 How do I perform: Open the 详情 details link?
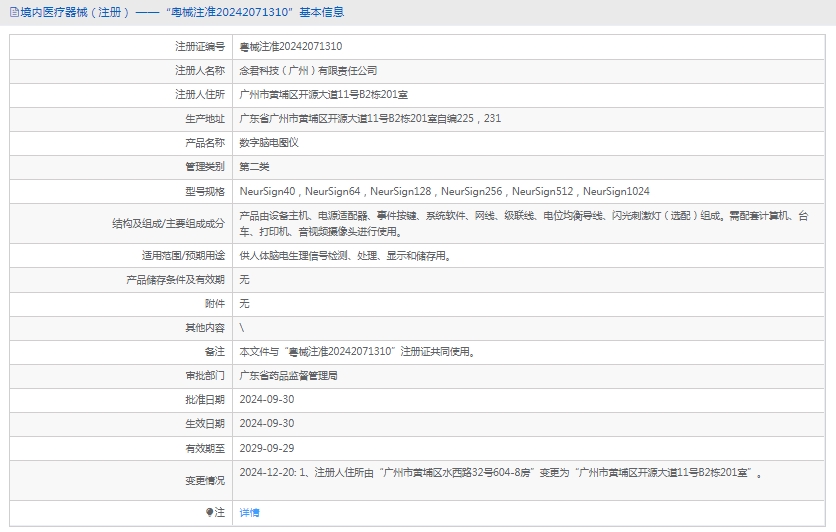click(249, 512)
